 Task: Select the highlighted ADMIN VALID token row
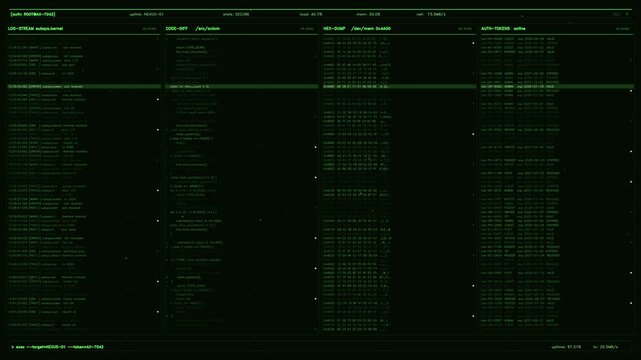coord(557,87)
